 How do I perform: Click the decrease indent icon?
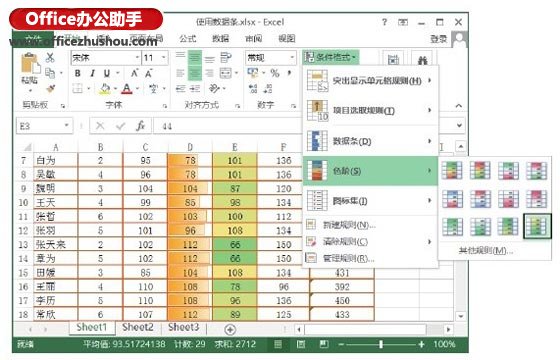point(180,88)
